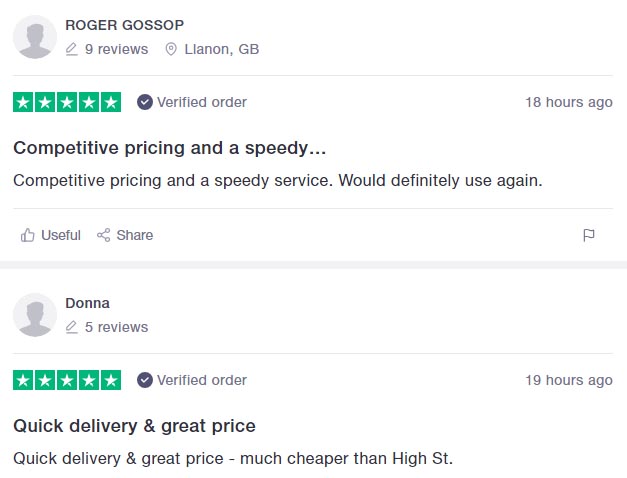Open the Competitive pricing review title

tap(170, 148)
